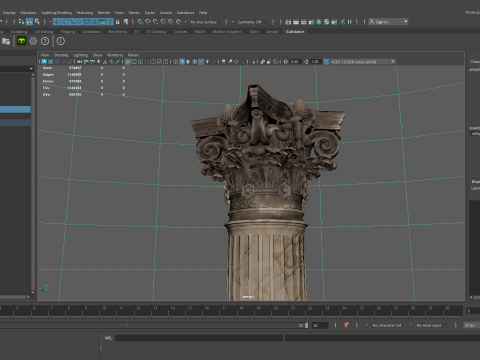
Task: Click the gamma icon in panel toolbar
Action: click(306, 62)
